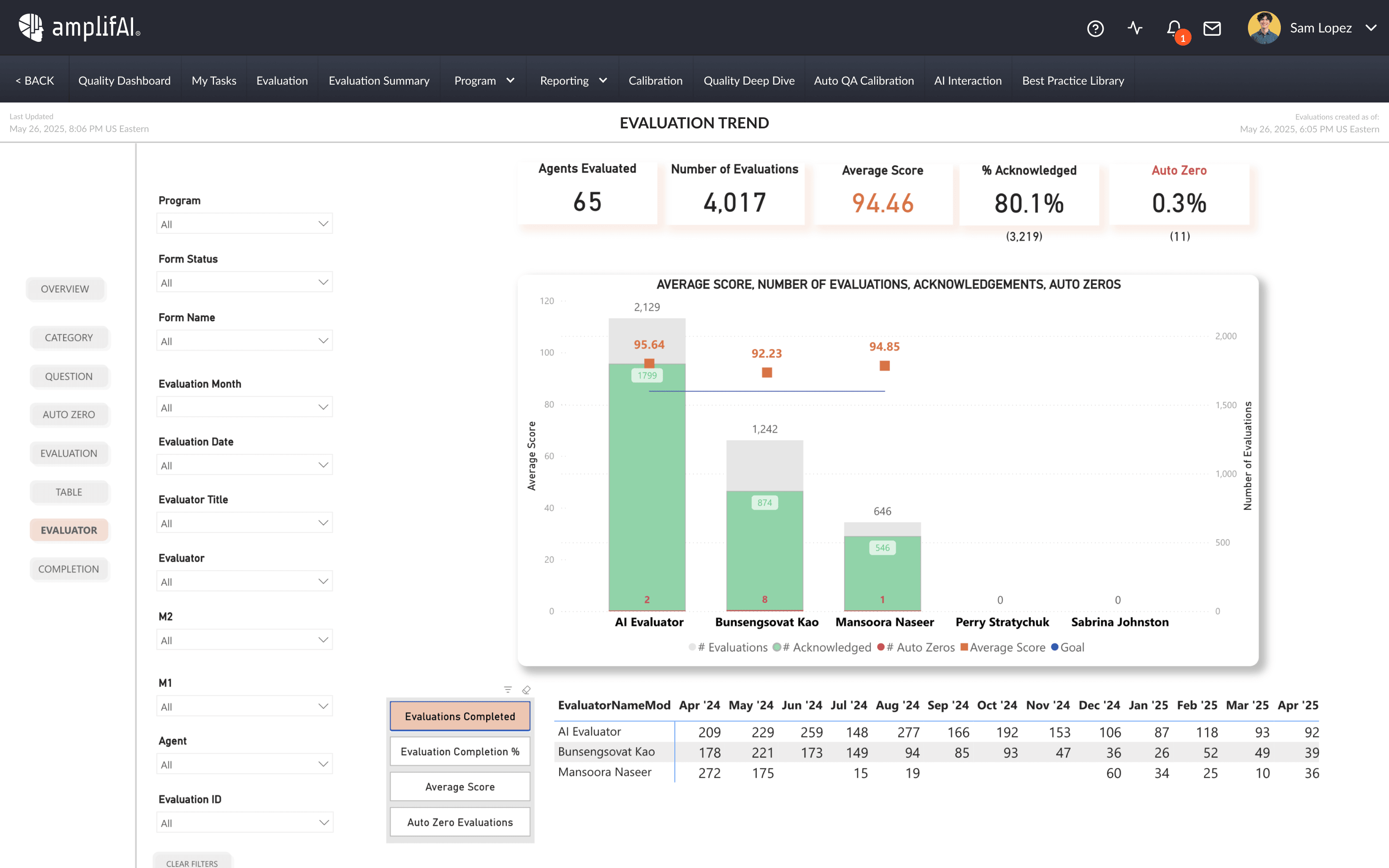Click the amplifAI logo
The width and height of the screenshot is (1389, 868).
pyautogui.click(x=79, y=28)
